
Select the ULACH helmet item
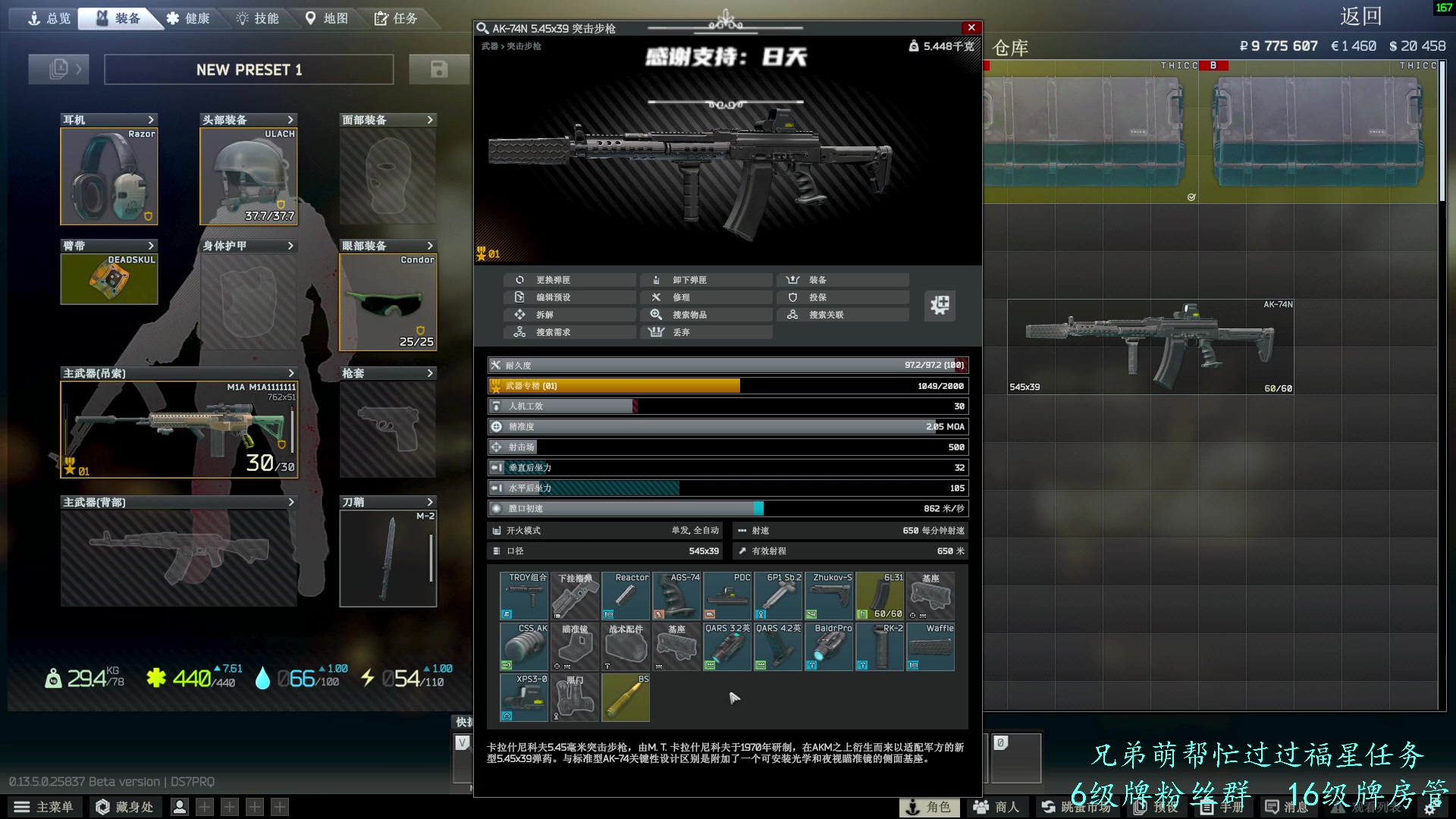[249, 176]
